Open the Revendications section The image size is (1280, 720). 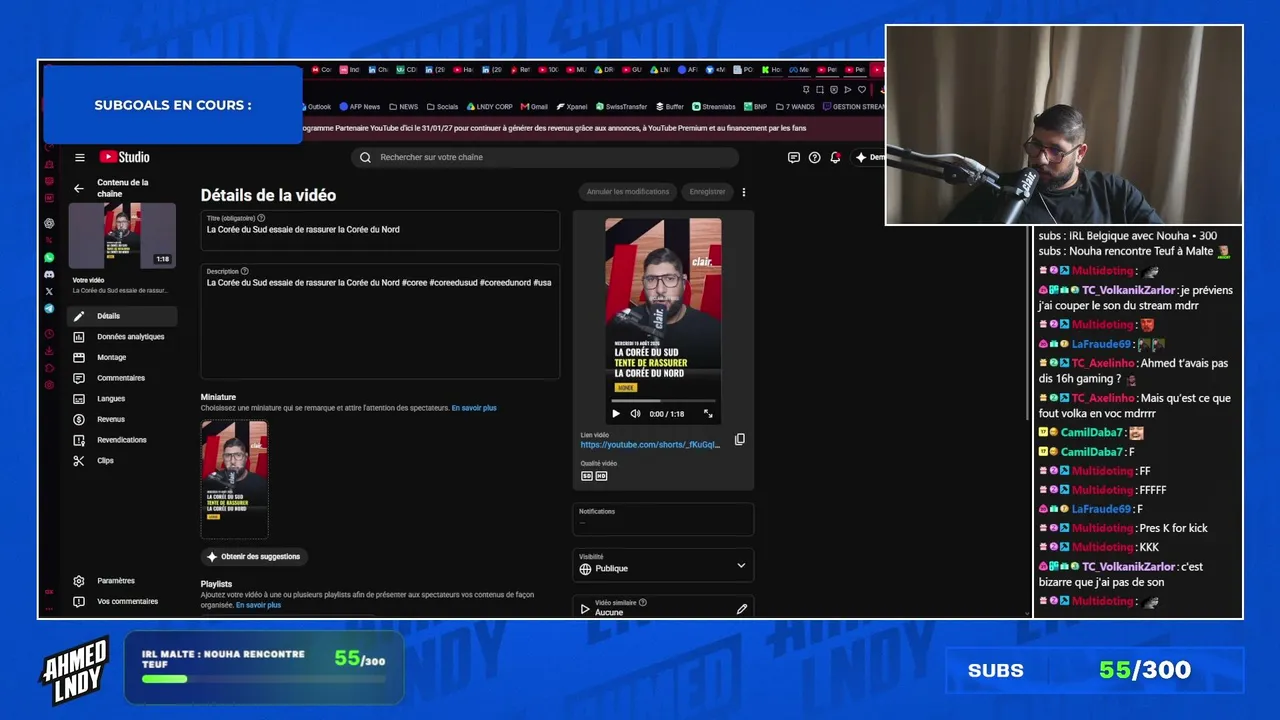click(x=122, y=440)
